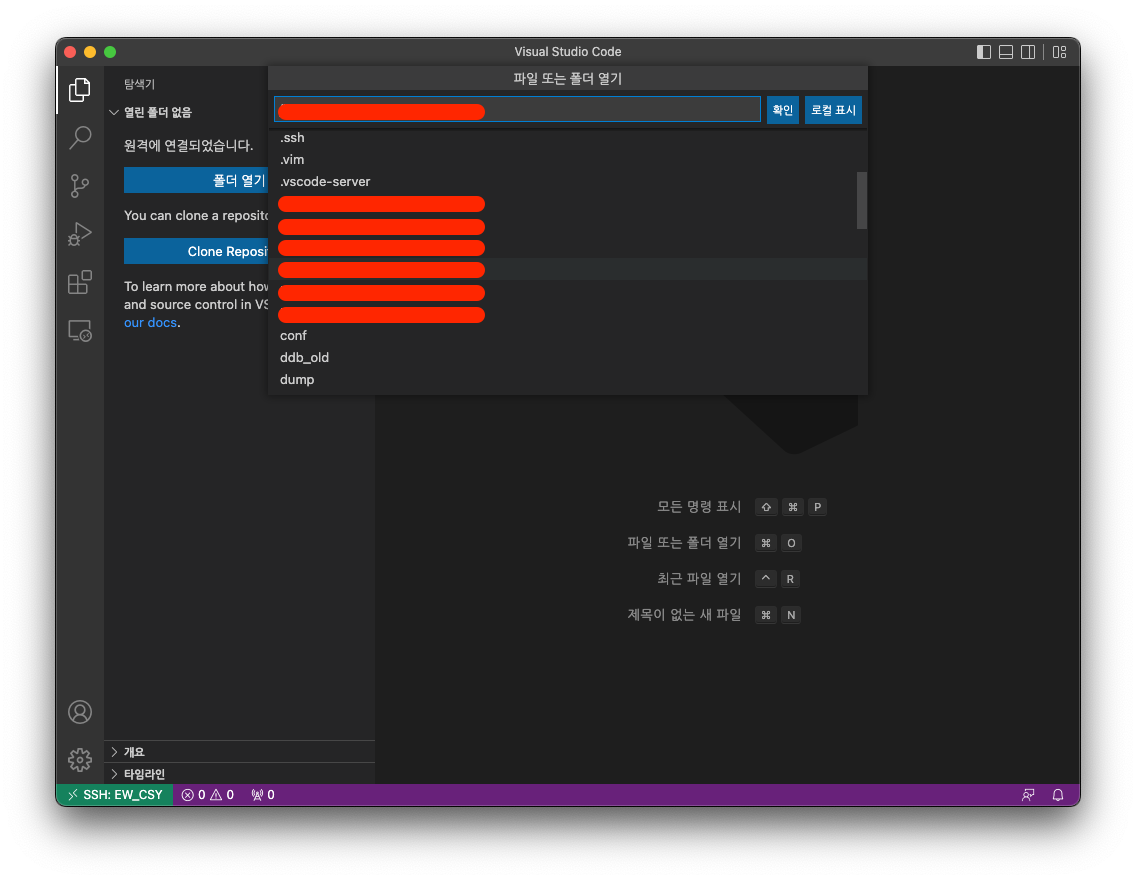Open errors and warnings count in status bar
The image size is (1136, 880).
point(207,795)
